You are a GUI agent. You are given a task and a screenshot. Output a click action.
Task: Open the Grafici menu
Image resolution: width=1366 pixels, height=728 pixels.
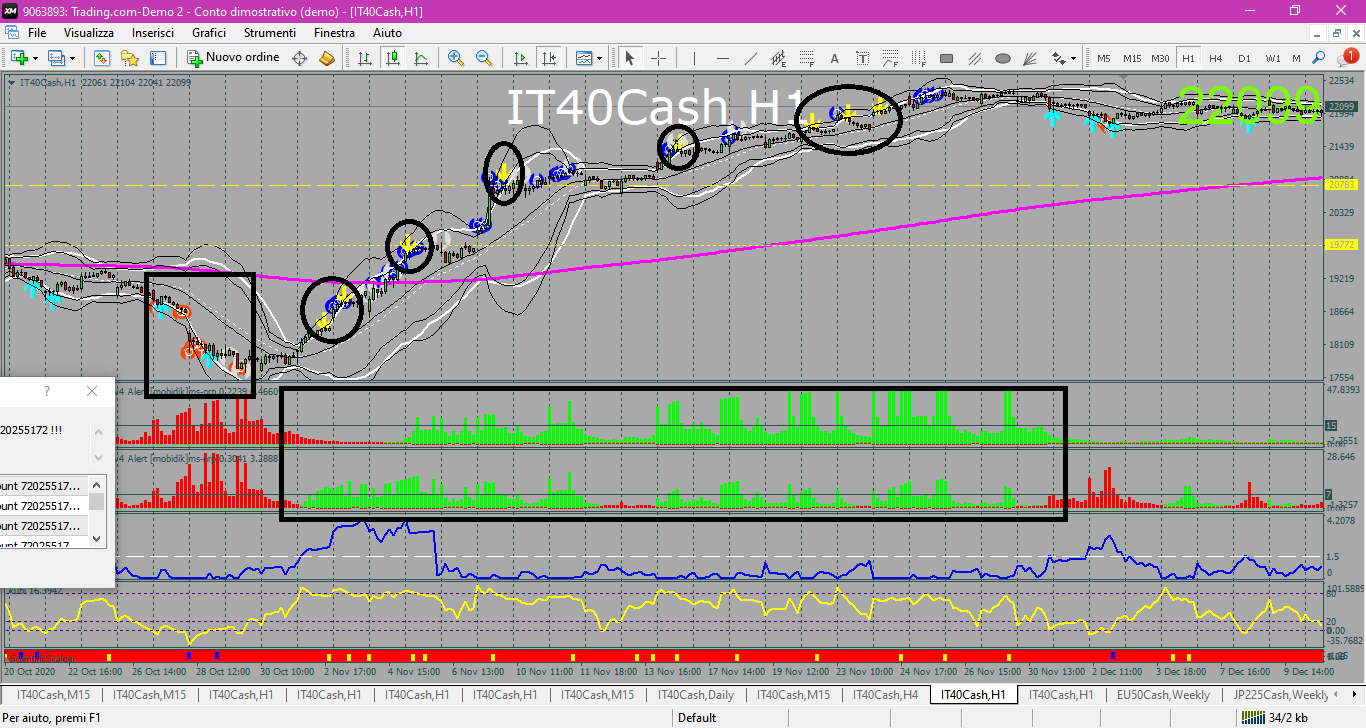coord(209,33)
